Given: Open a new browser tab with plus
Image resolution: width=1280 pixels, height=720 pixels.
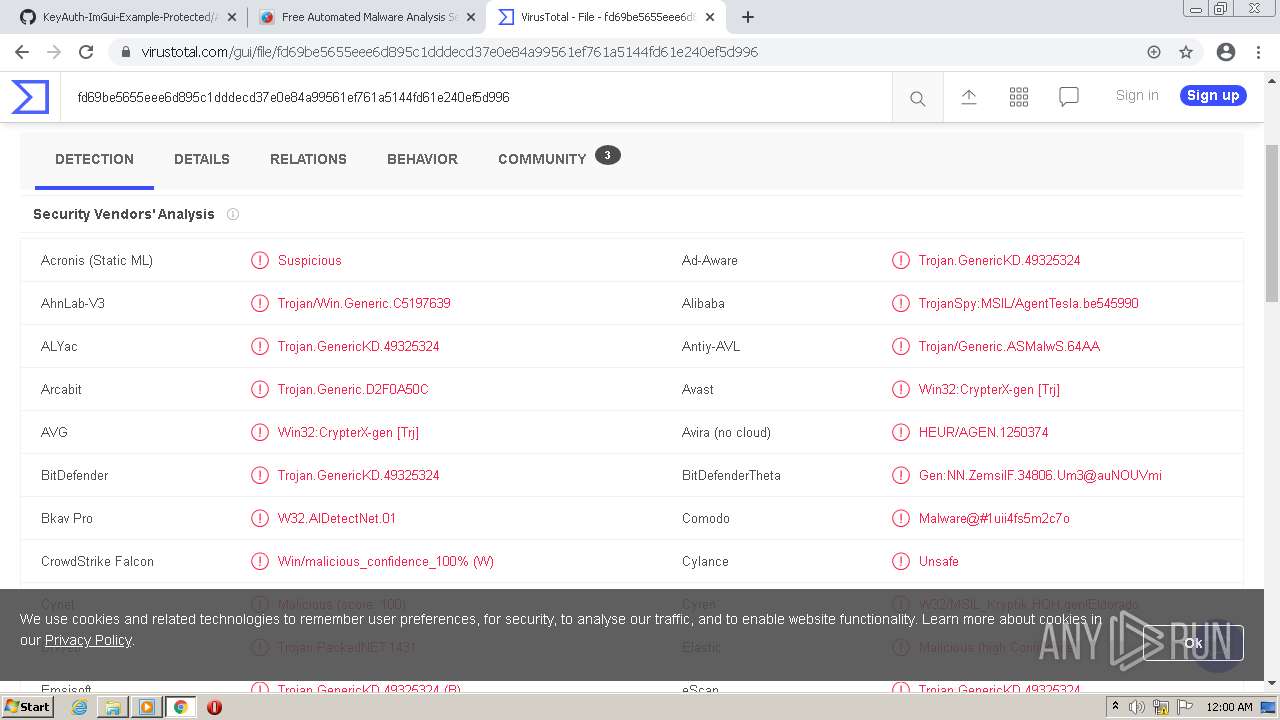Looking at the screenshot, I should pyautogui.click(x=747, y=17).
